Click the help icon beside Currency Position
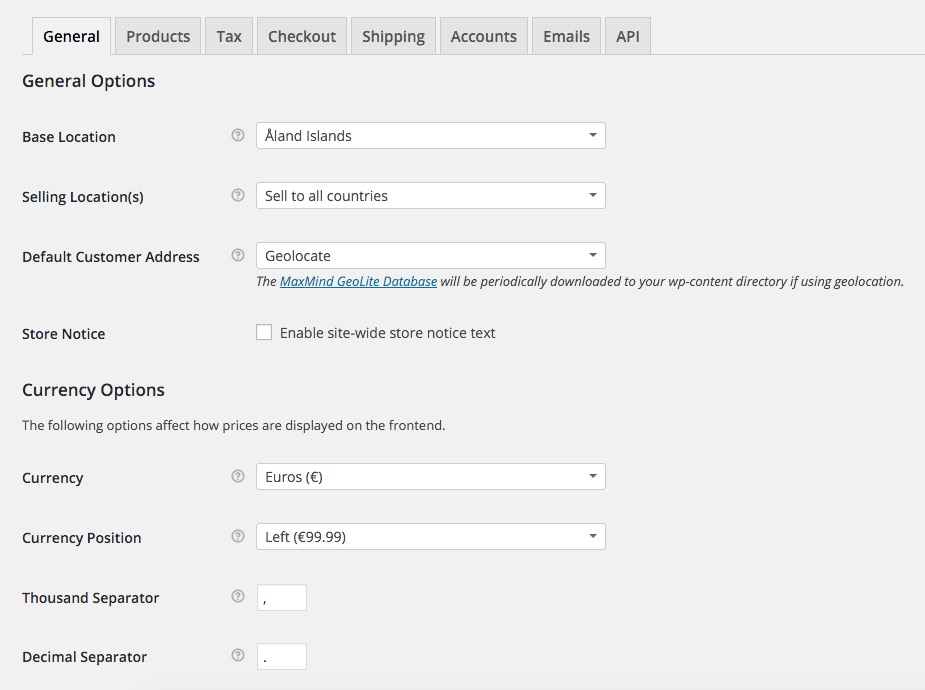The width and height of the screenshot is (925, 690). coord(238,537)
